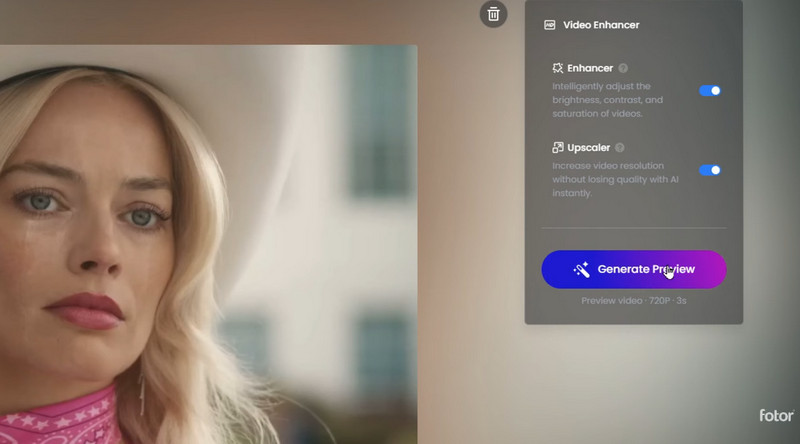Click the Enhancer sparkle icon
Image resolution: width=800 pixels, height=444 pixels.
click(x=558, y=68)
